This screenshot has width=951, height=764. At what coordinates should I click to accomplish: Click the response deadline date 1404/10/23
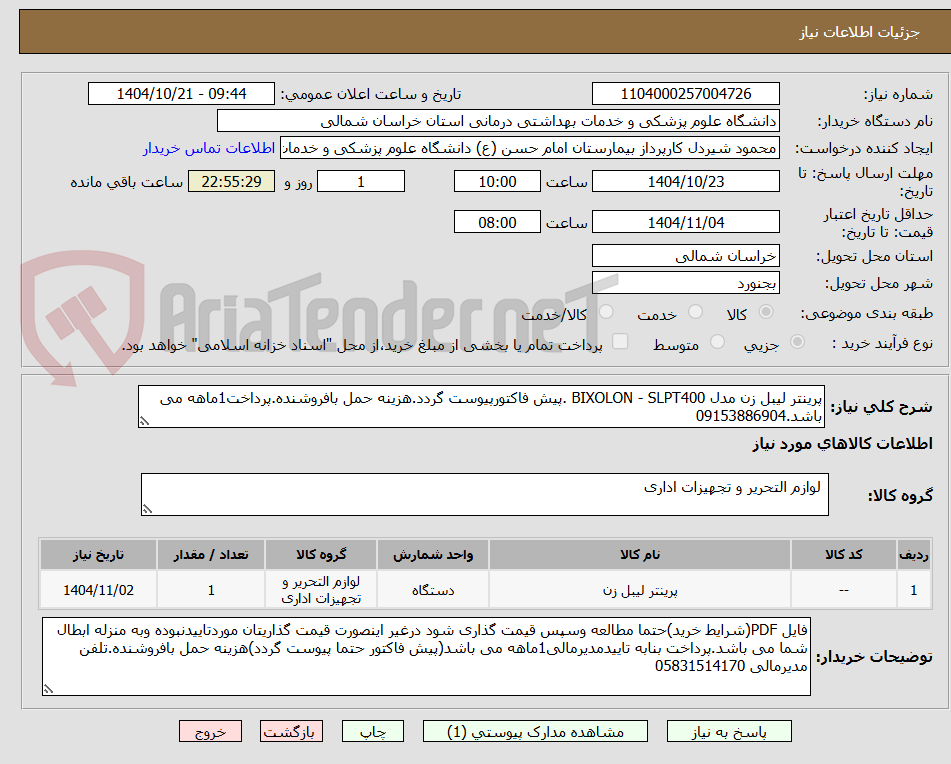(685, 181)
